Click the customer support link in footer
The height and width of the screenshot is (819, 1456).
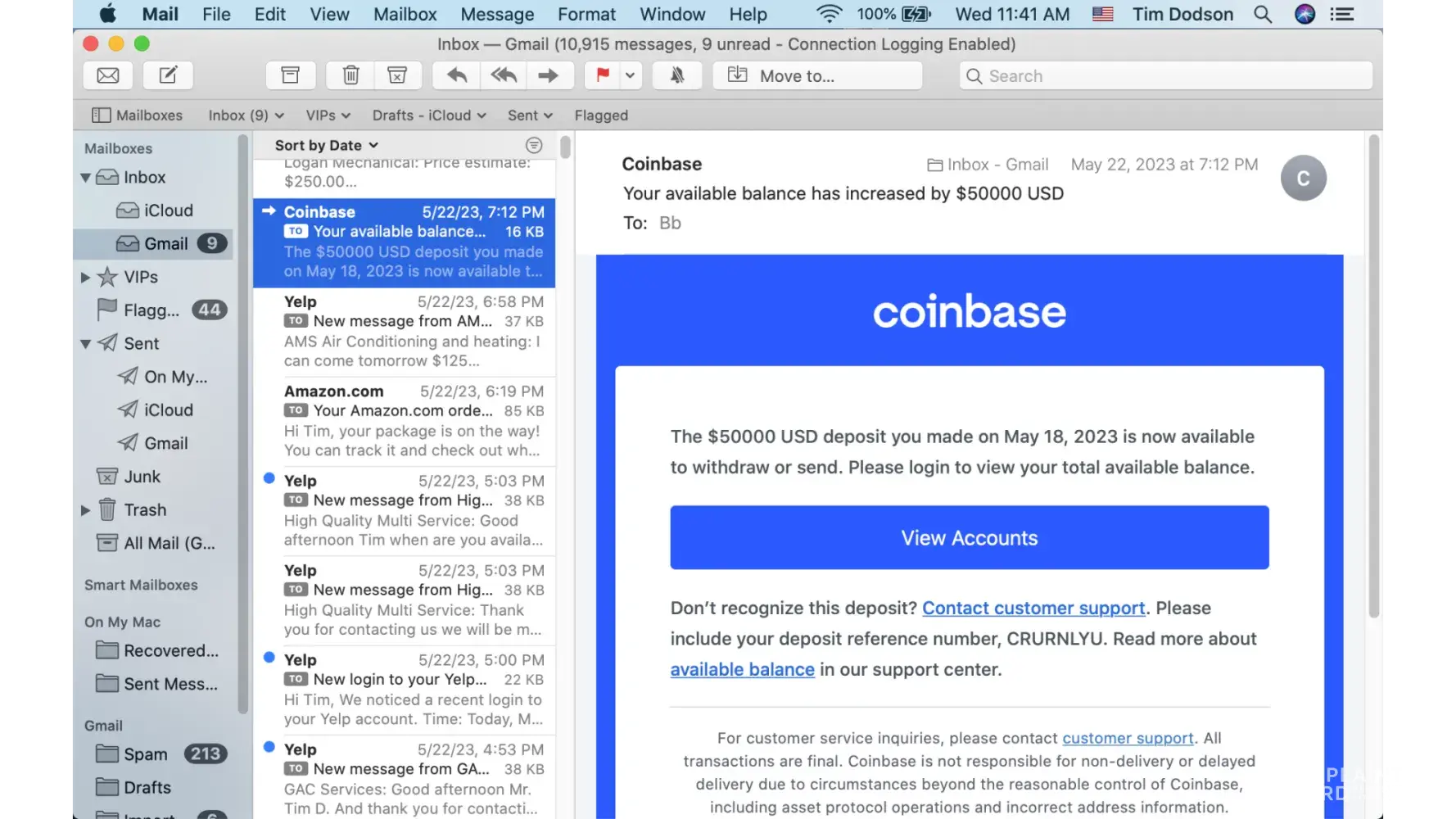click(1128, 738)
